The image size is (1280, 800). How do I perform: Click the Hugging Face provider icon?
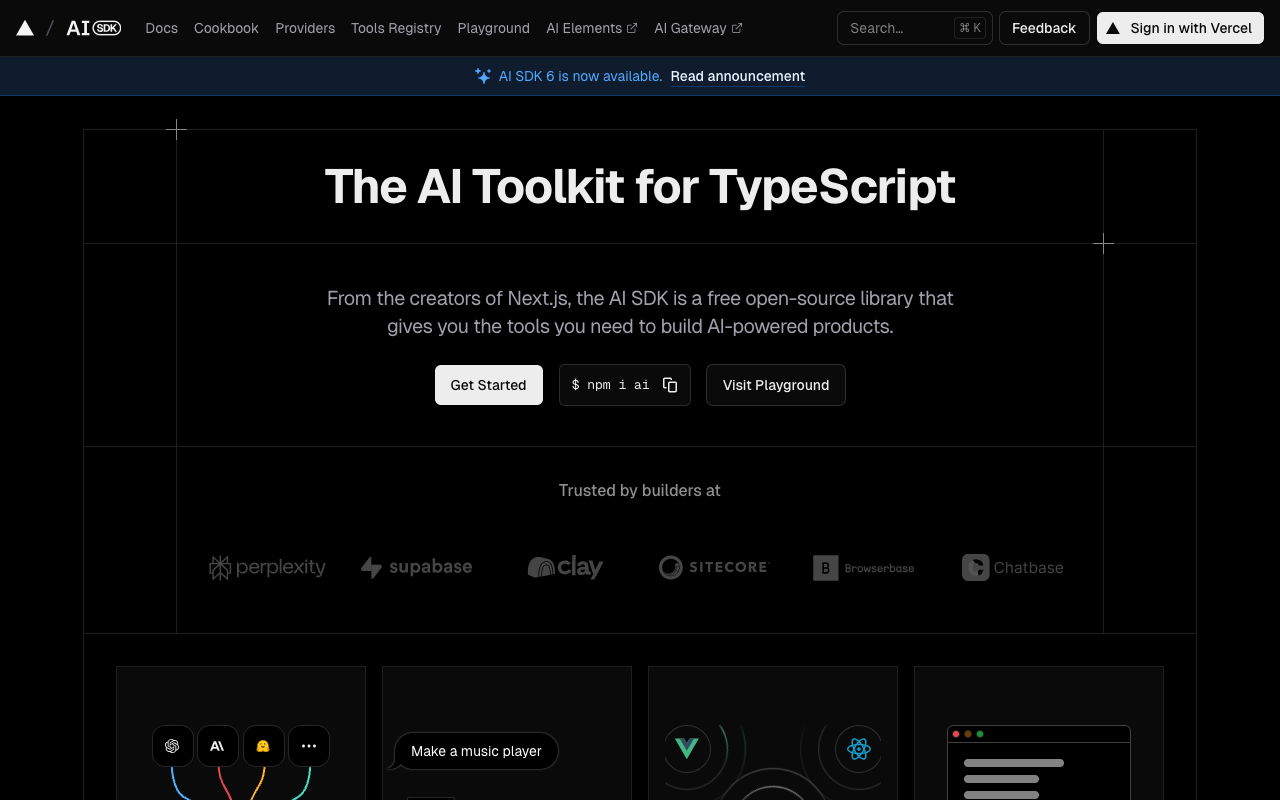264,745
